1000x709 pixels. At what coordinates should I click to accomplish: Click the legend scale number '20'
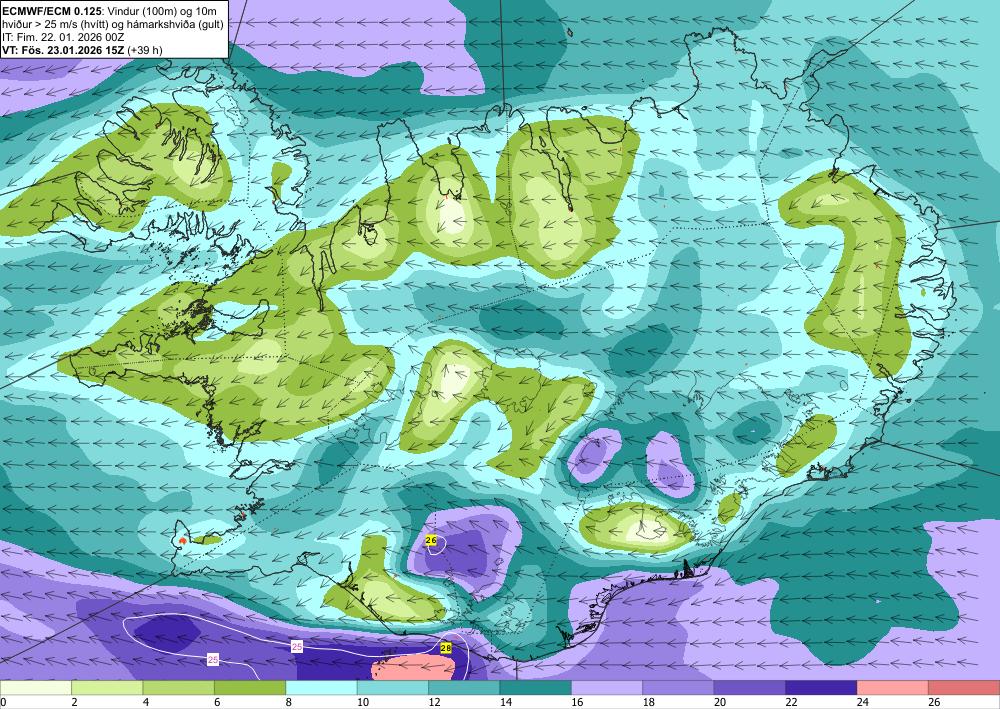coord(720,702)
